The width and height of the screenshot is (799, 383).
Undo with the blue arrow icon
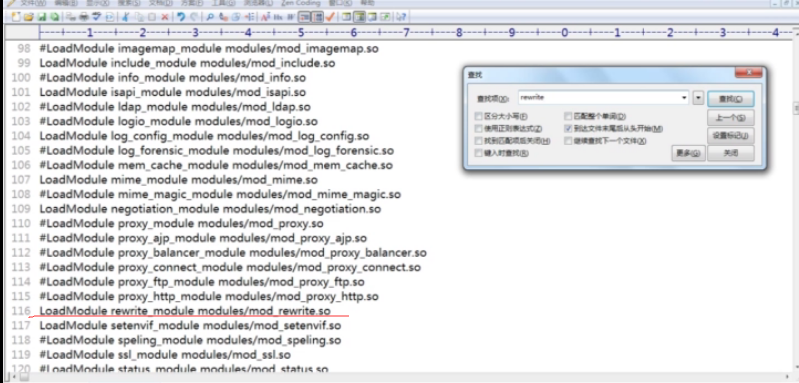point(181,17)
